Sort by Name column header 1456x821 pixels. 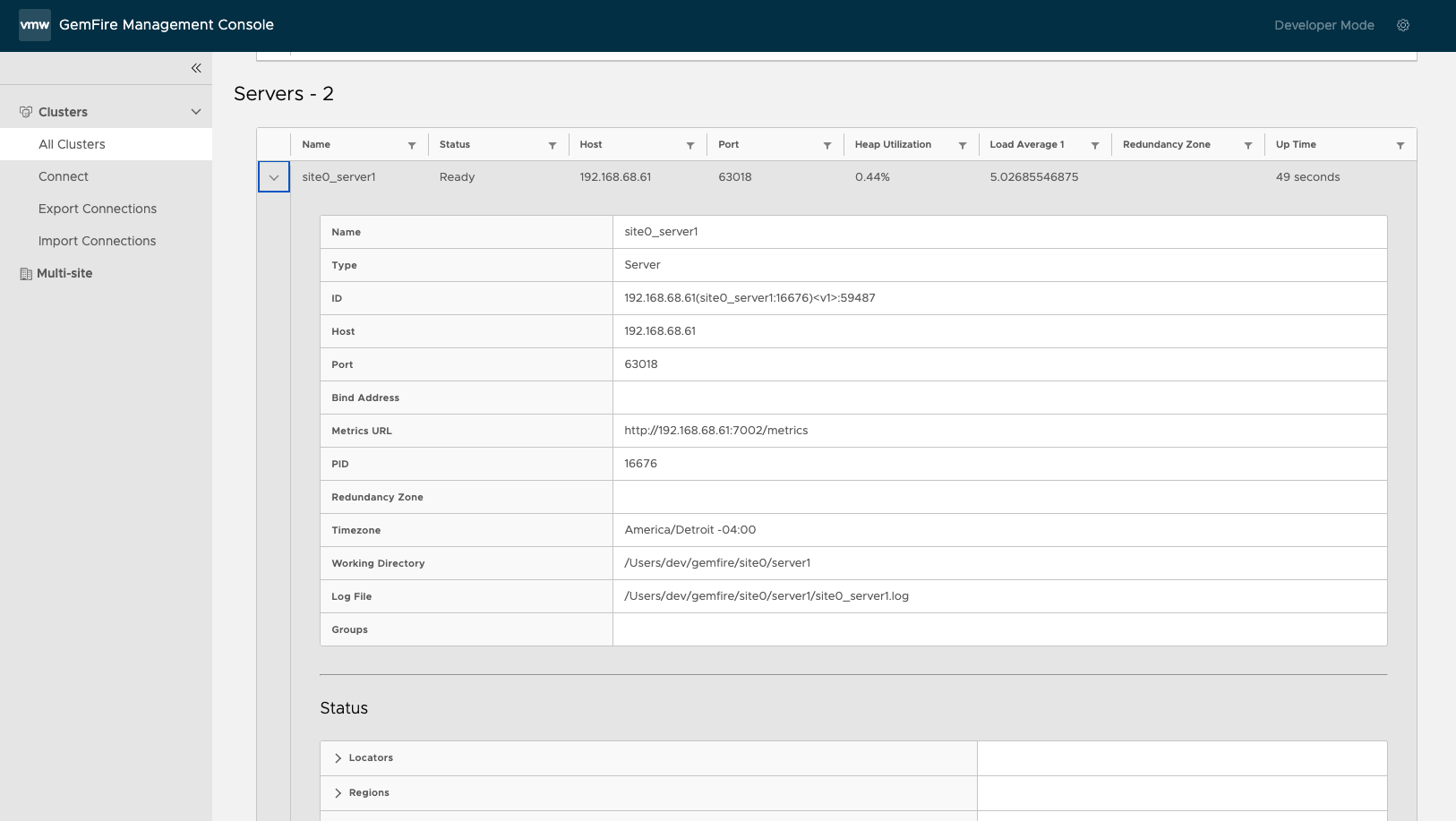point(316,144)
